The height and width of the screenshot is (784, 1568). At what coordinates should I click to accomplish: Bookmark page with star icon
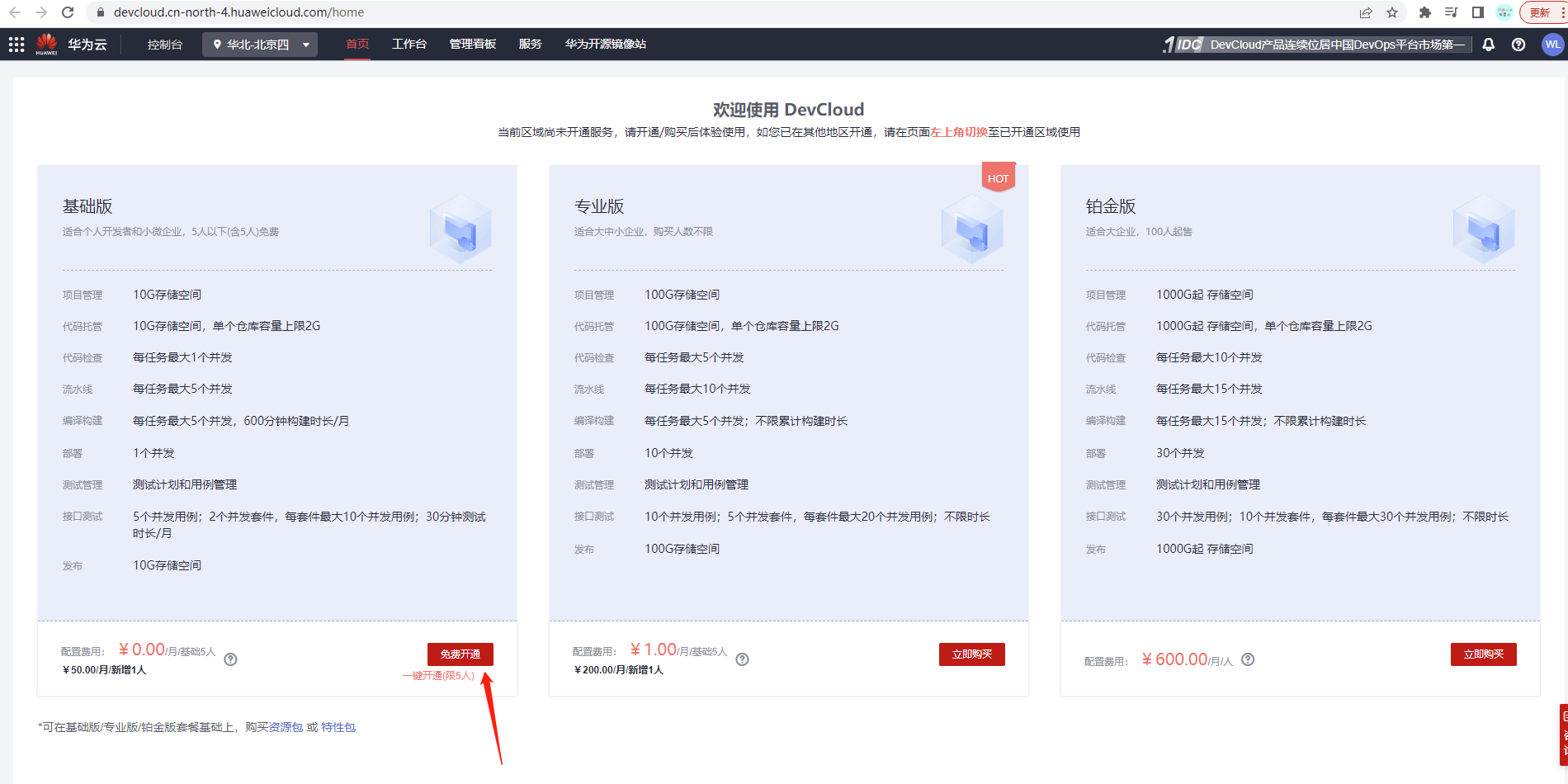pyautogui.click(x=1392, y=12)
